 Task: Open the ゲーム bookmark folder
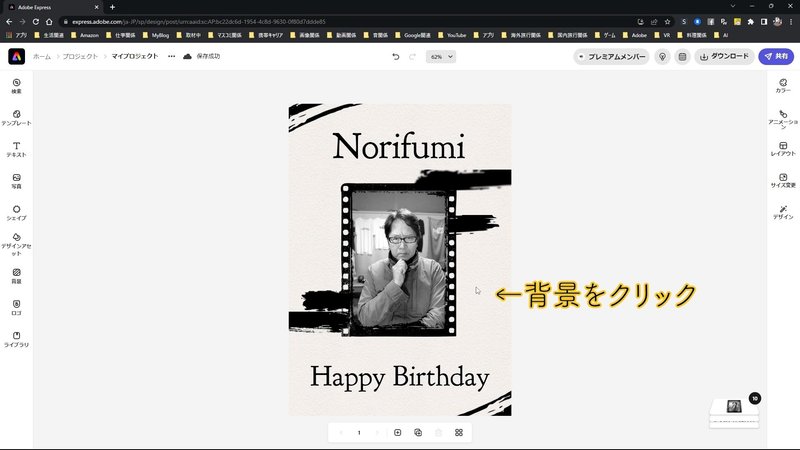[x=605, y=35]
